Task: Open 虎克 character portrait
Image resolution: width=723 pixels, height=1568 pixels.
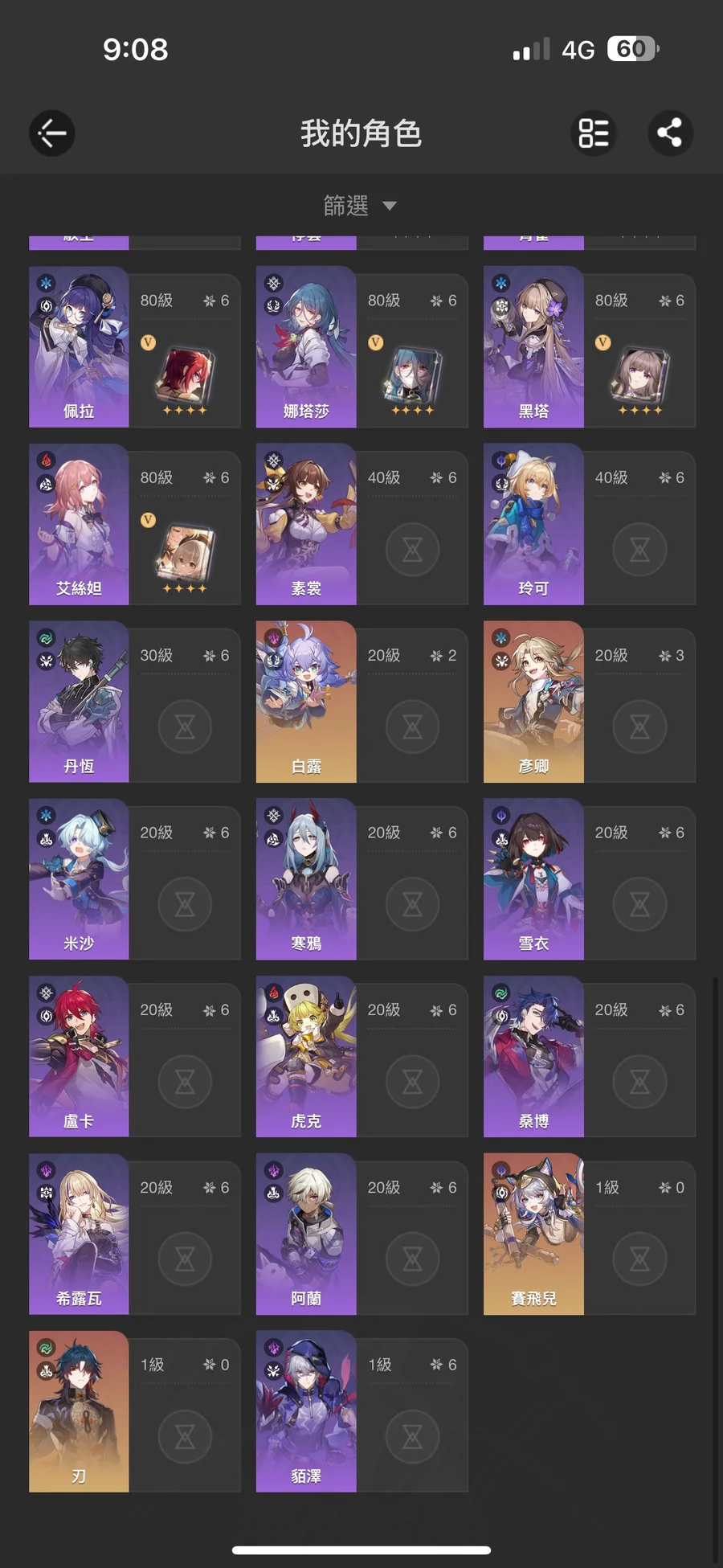Action: pos(306,1057)
